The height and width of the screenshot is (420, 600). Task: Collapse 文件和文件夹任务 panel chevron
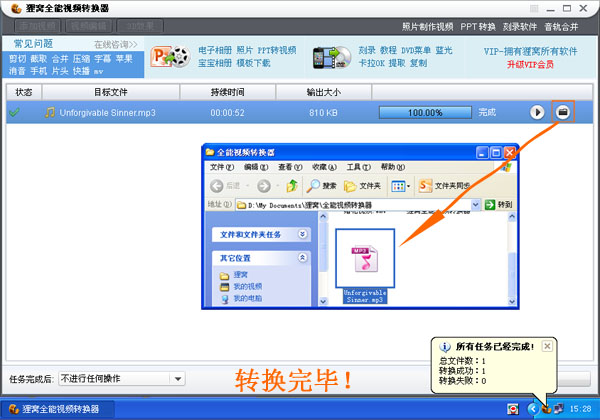(303, 234)
